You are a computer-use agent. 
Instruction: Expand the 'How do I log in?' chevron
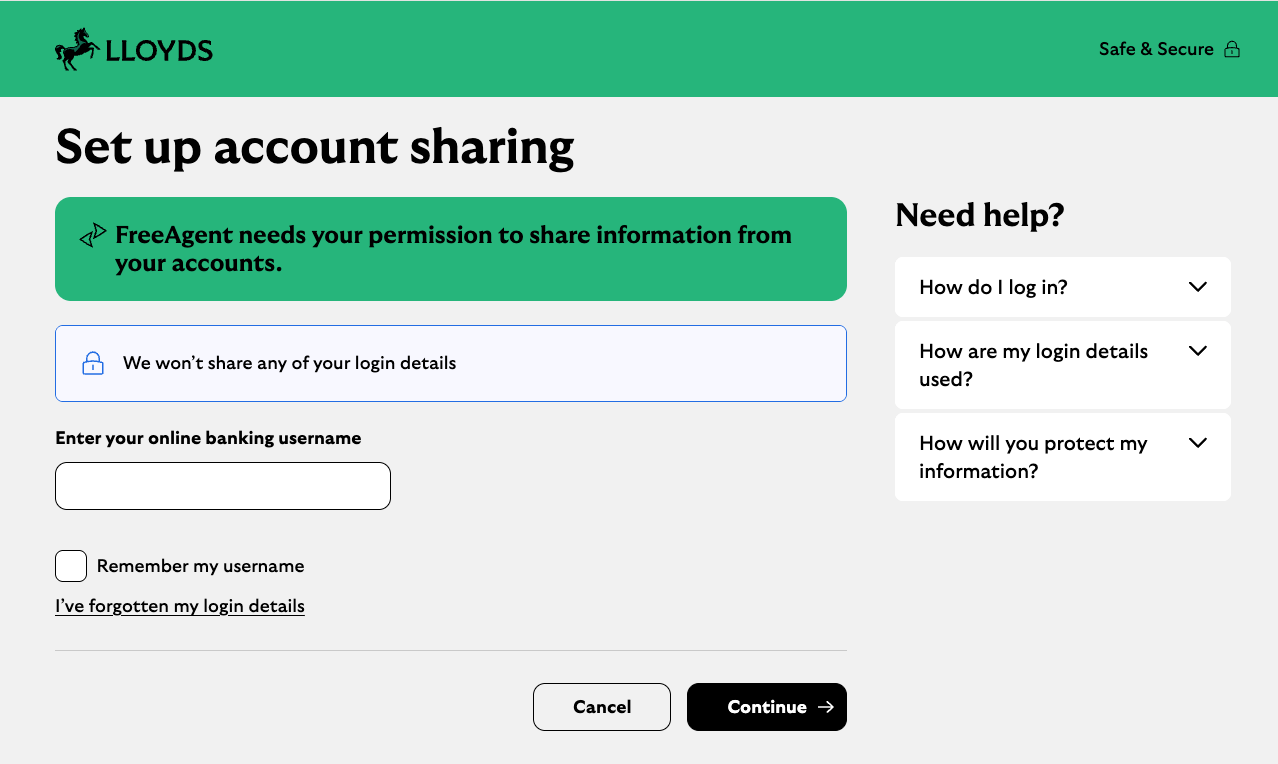[1198, 287]
